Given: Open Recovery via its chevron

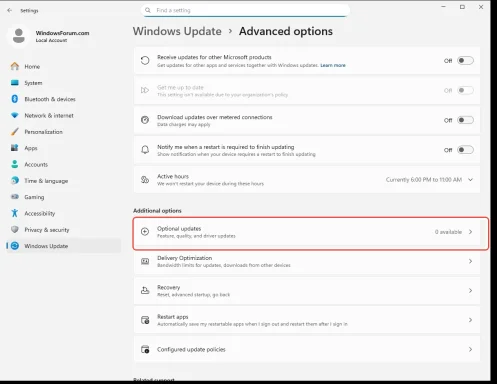Looking at the screenshot, I should click(x=470, y=291).
